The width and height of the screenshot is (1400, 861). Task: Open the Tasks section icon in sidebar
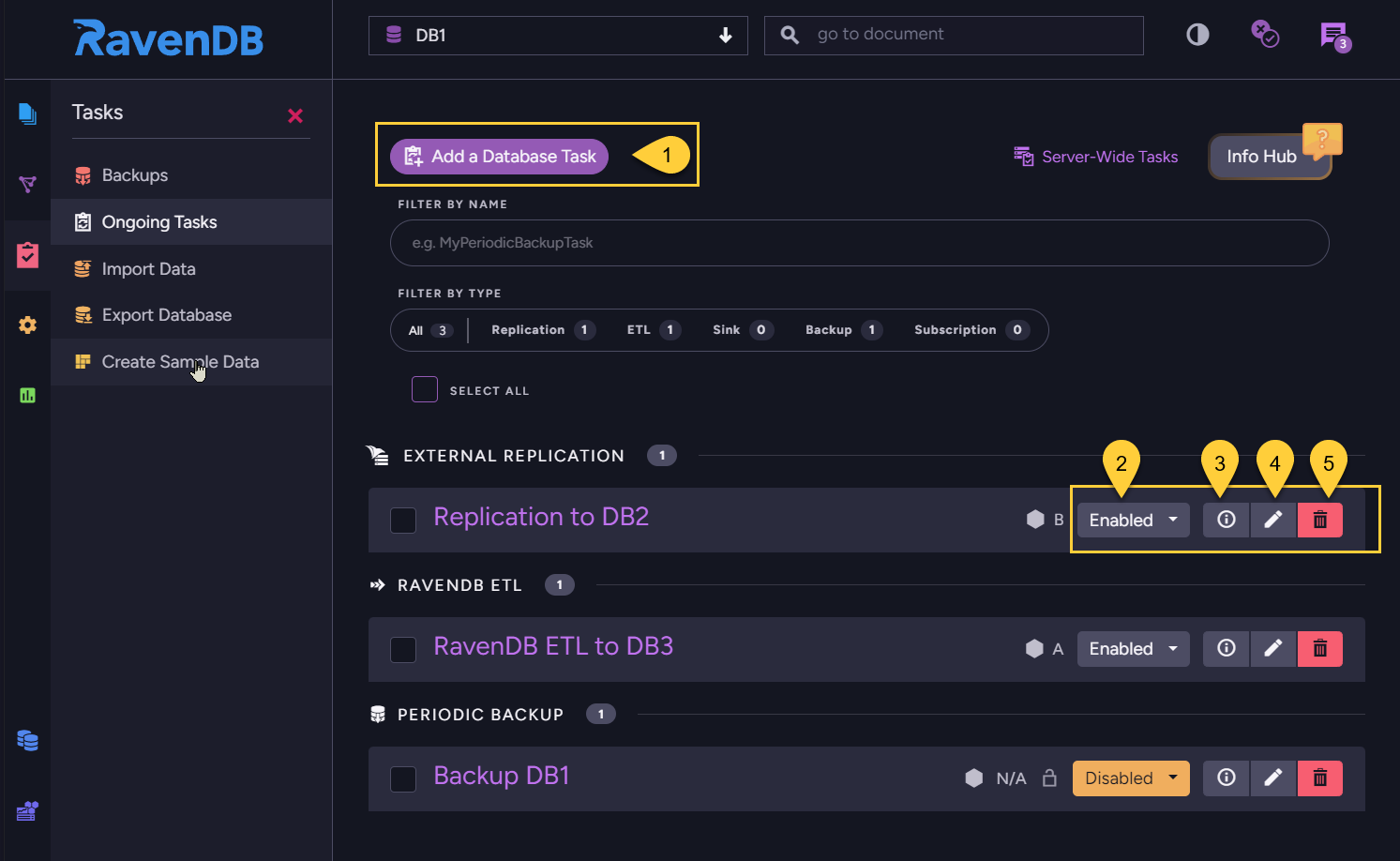(x=27, y=254)
